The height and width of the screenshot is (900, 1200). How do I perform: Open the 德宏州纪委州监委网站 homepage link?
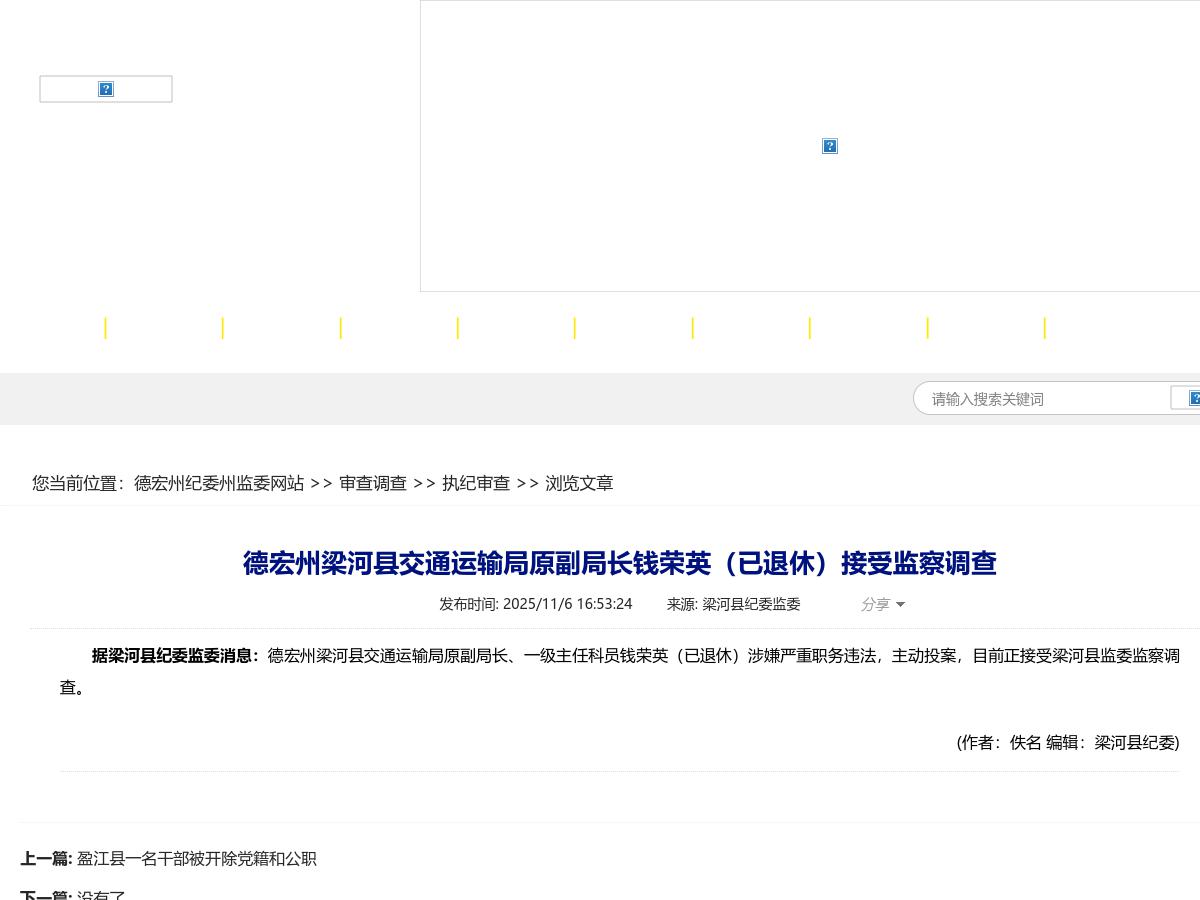click(218, 483)
